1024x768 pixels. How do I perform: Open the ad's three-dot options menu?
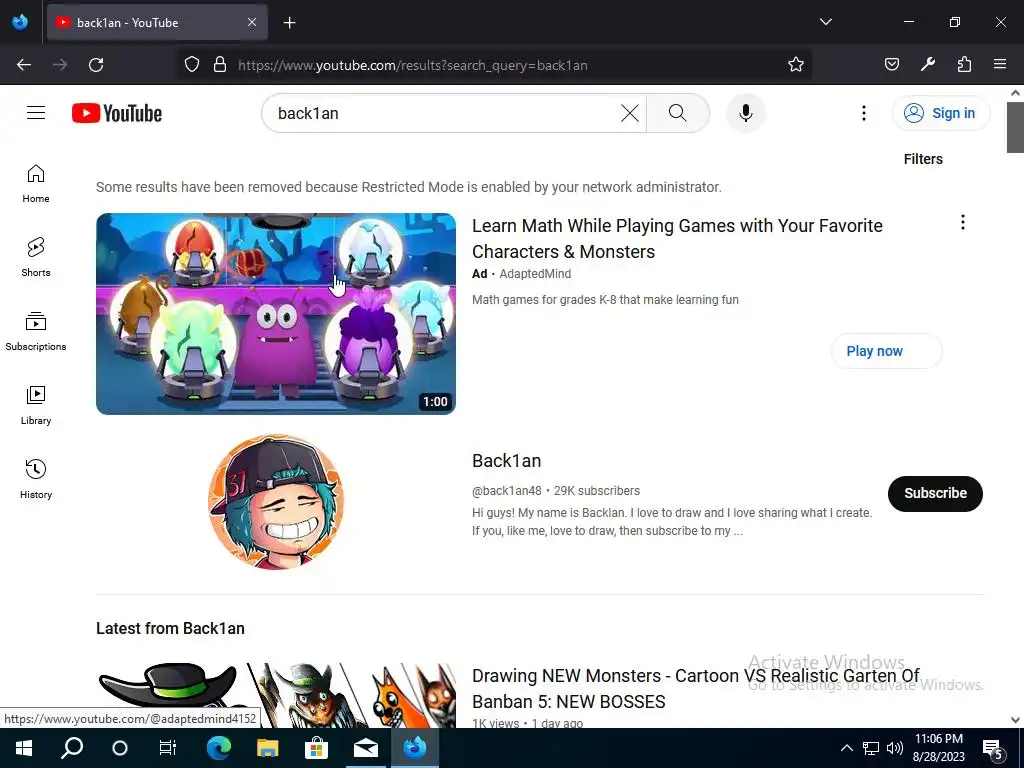[963, 223]
